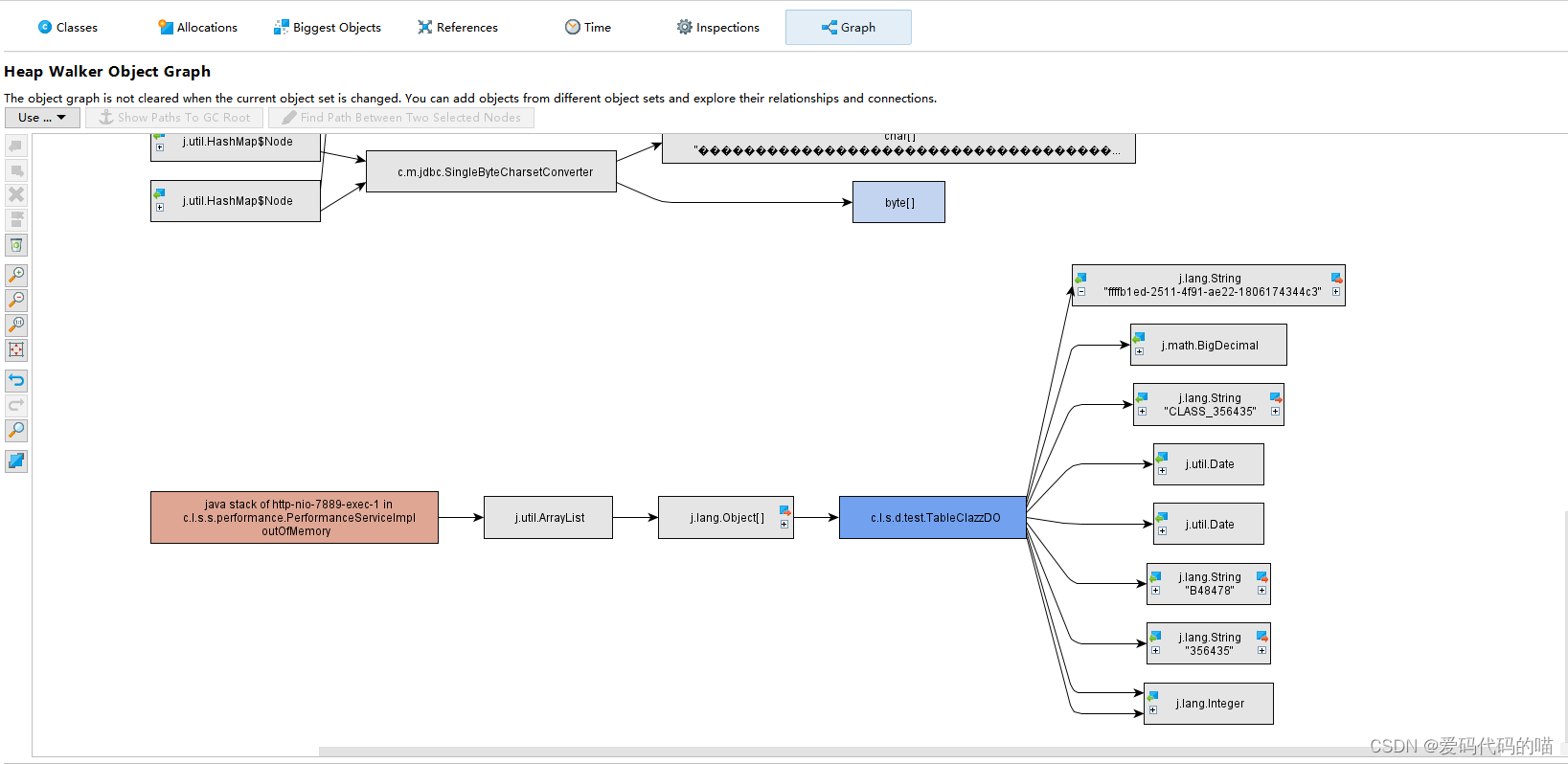Screen dimensions: 1568x764
Task: Expand outgoing references of "CLASS_356435" String
Action: tap(1275, 412)
